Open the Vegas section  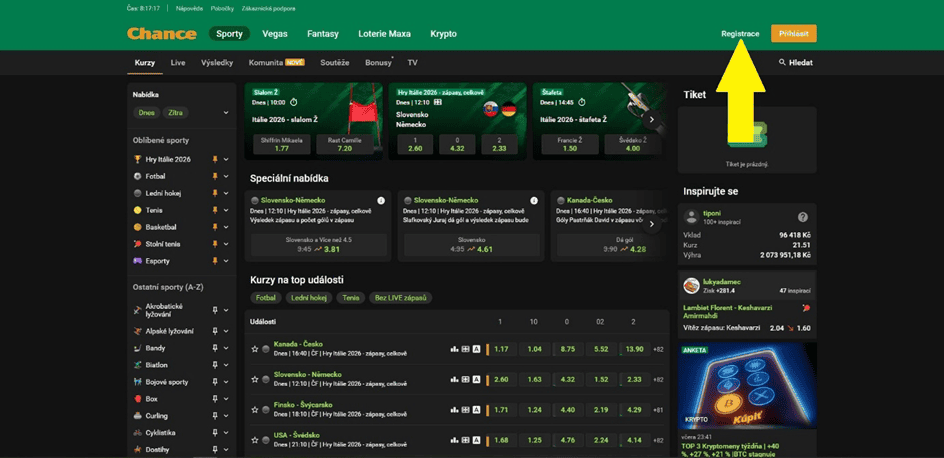275,34
